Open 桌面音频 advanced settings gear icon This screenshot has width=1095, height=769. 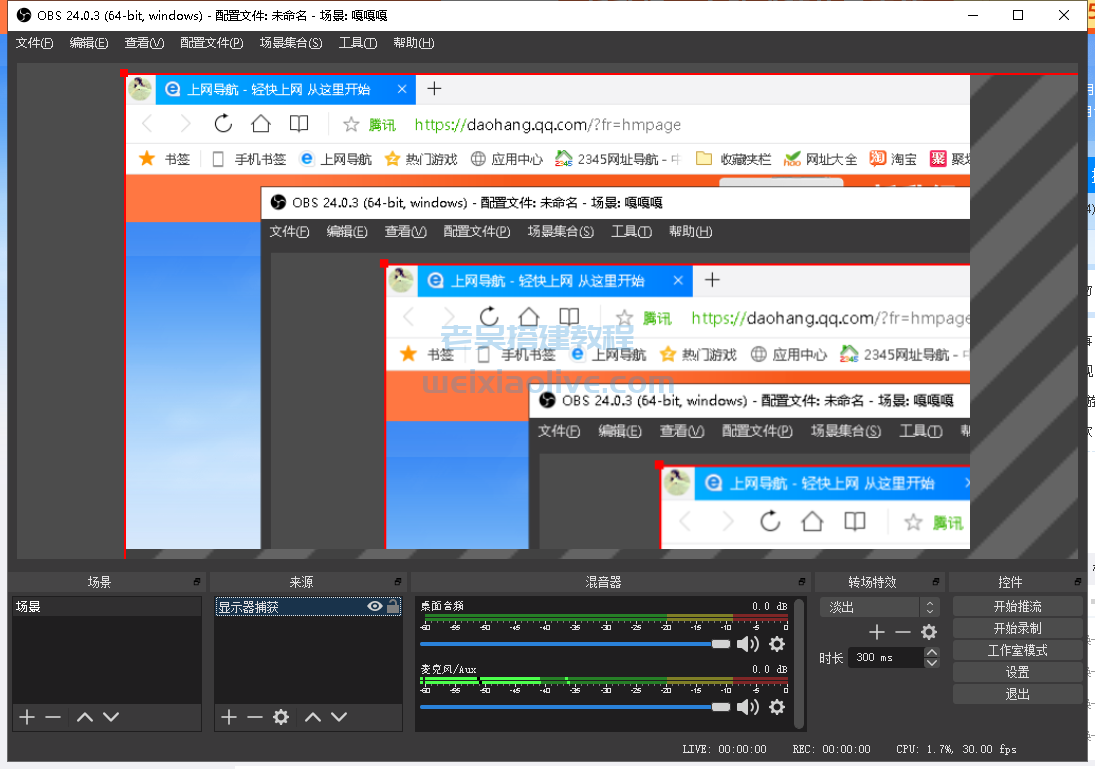point(777,643)
